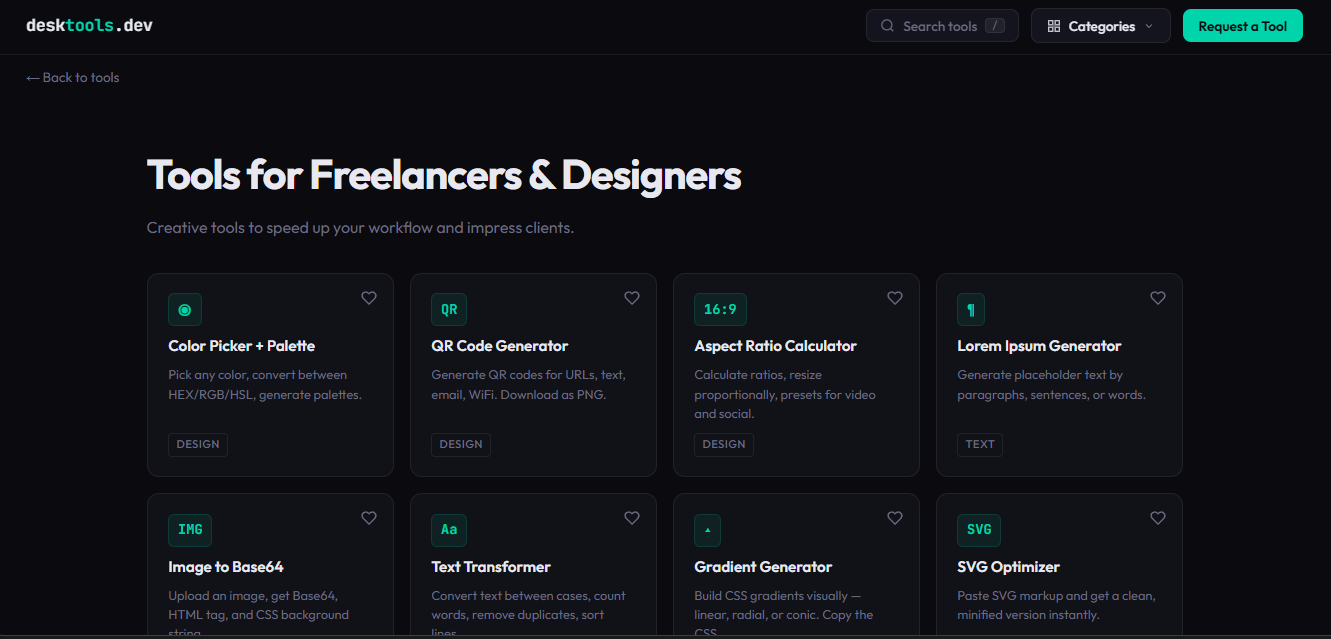Click the Request a Tool button

[1242, 25]
